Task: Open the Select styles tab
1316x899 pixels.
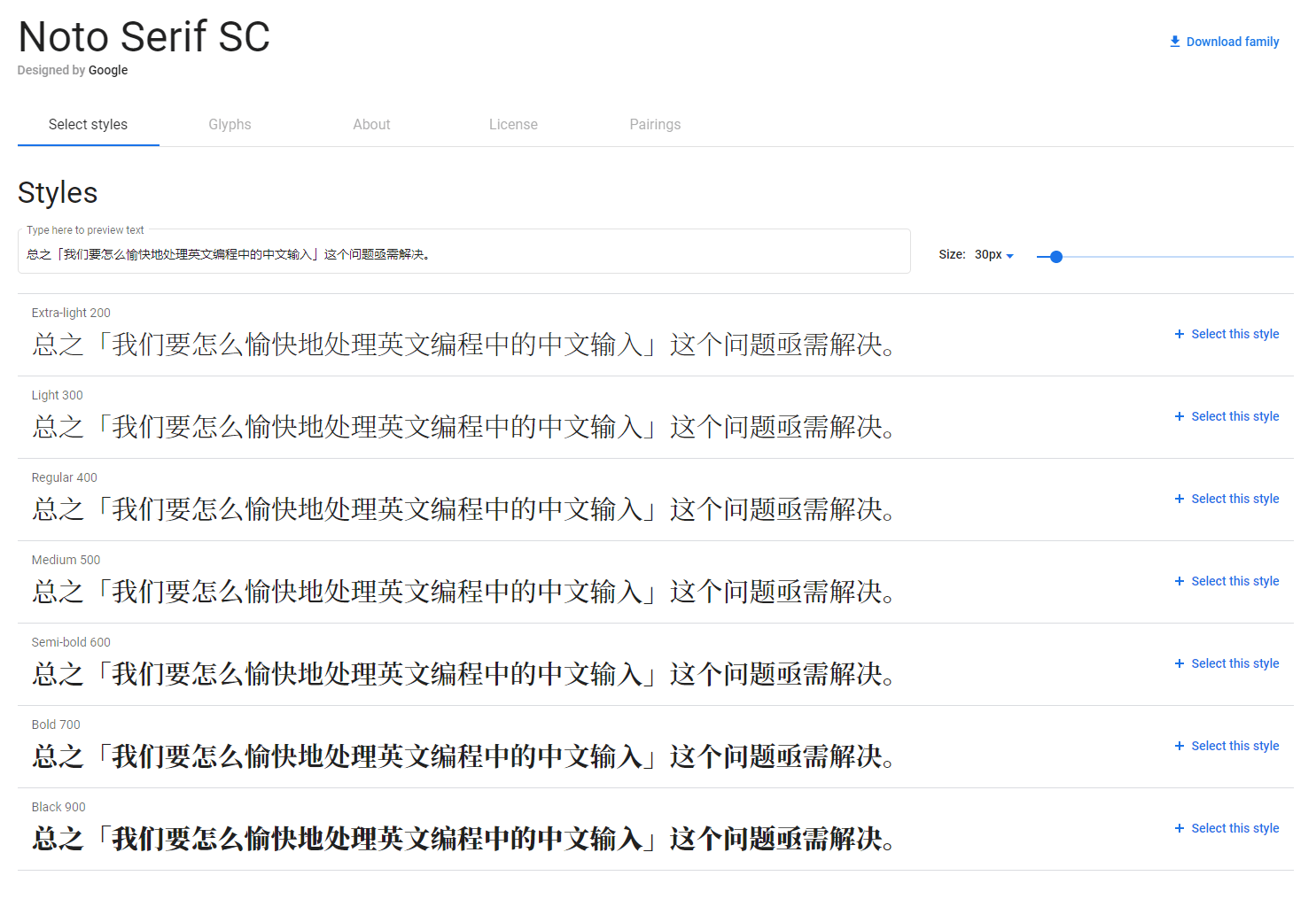Action: (88, 125)
